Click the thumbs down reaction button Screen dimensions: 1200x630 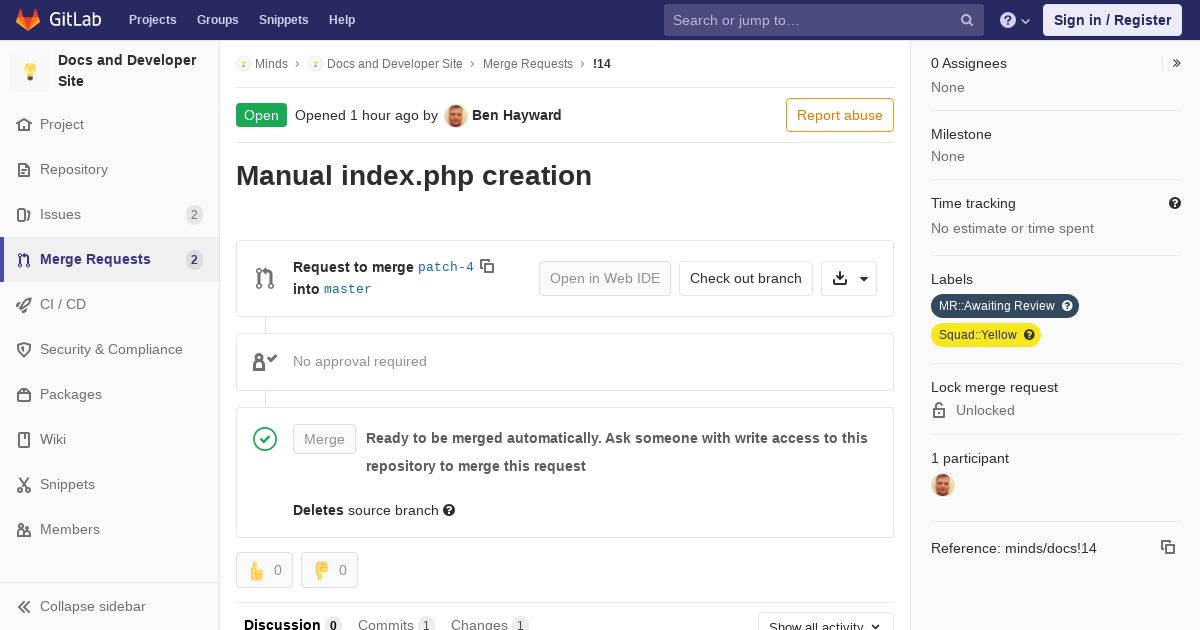pyautogui.click(x=329, y=570)
